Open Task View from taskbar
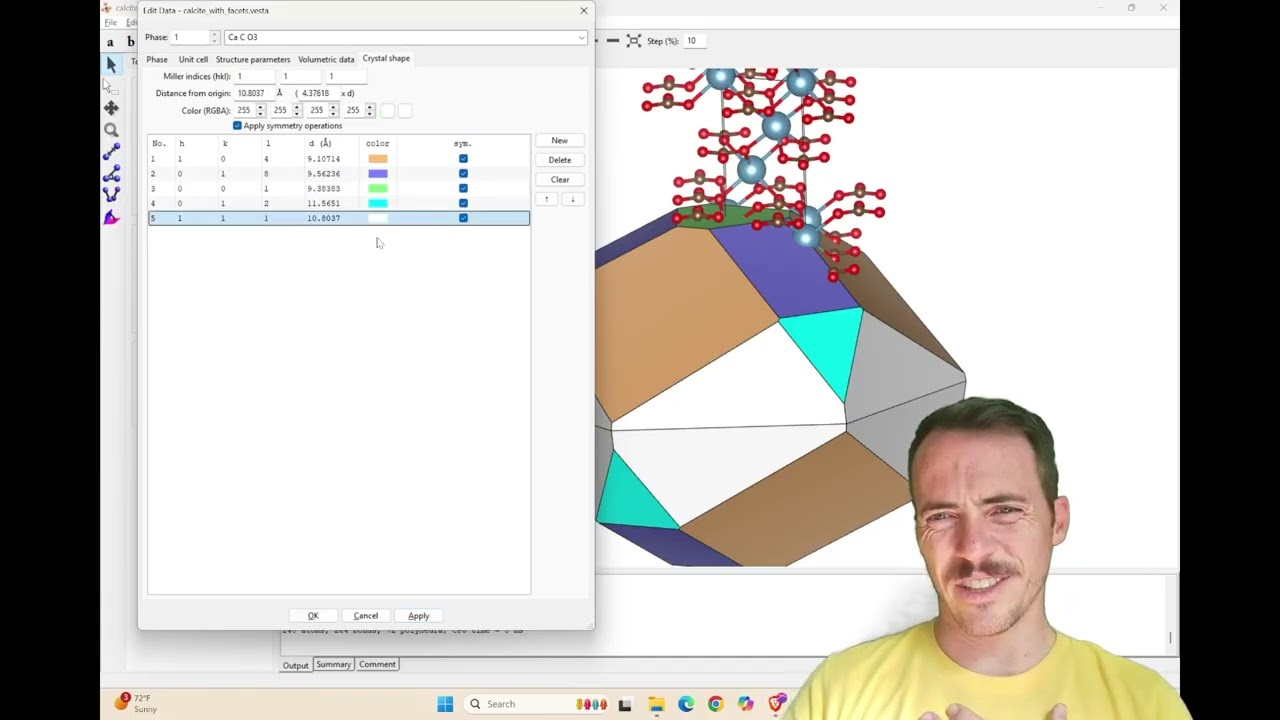This screenshot has height=720, width=1280. pos(625,704)
